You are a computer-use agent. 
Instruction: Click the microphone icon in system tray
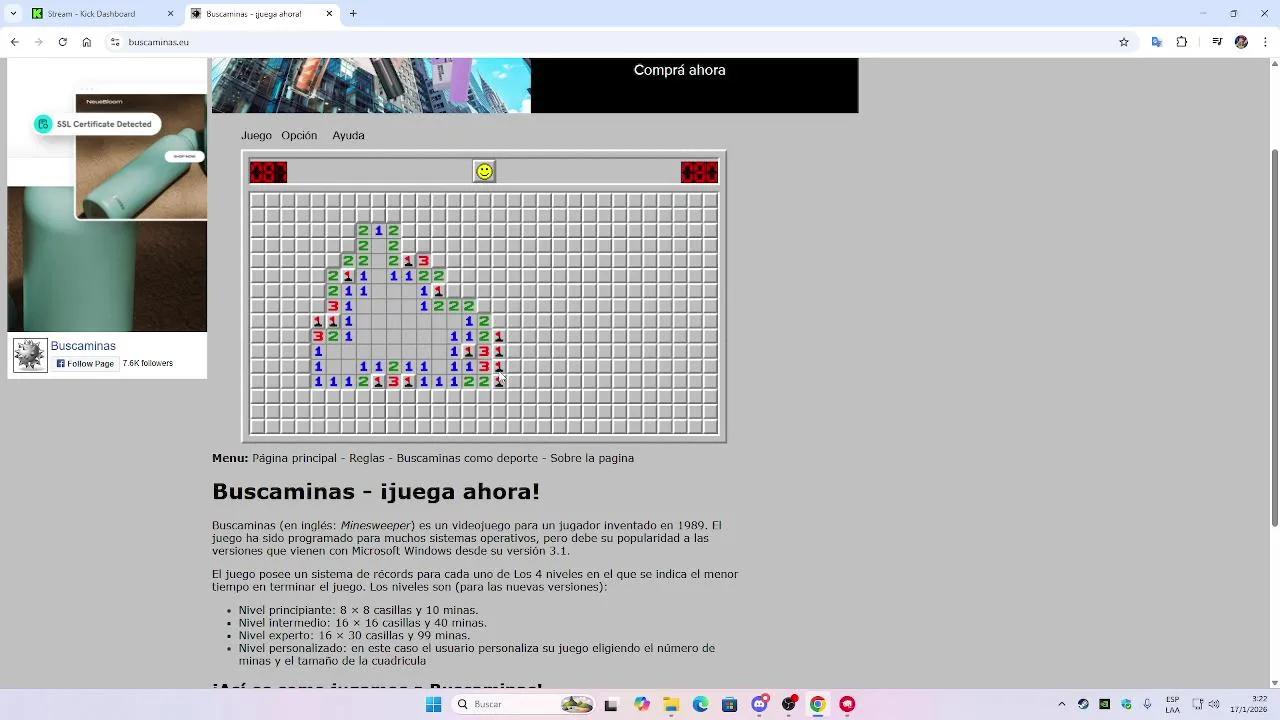click(x=1147, y=704)
